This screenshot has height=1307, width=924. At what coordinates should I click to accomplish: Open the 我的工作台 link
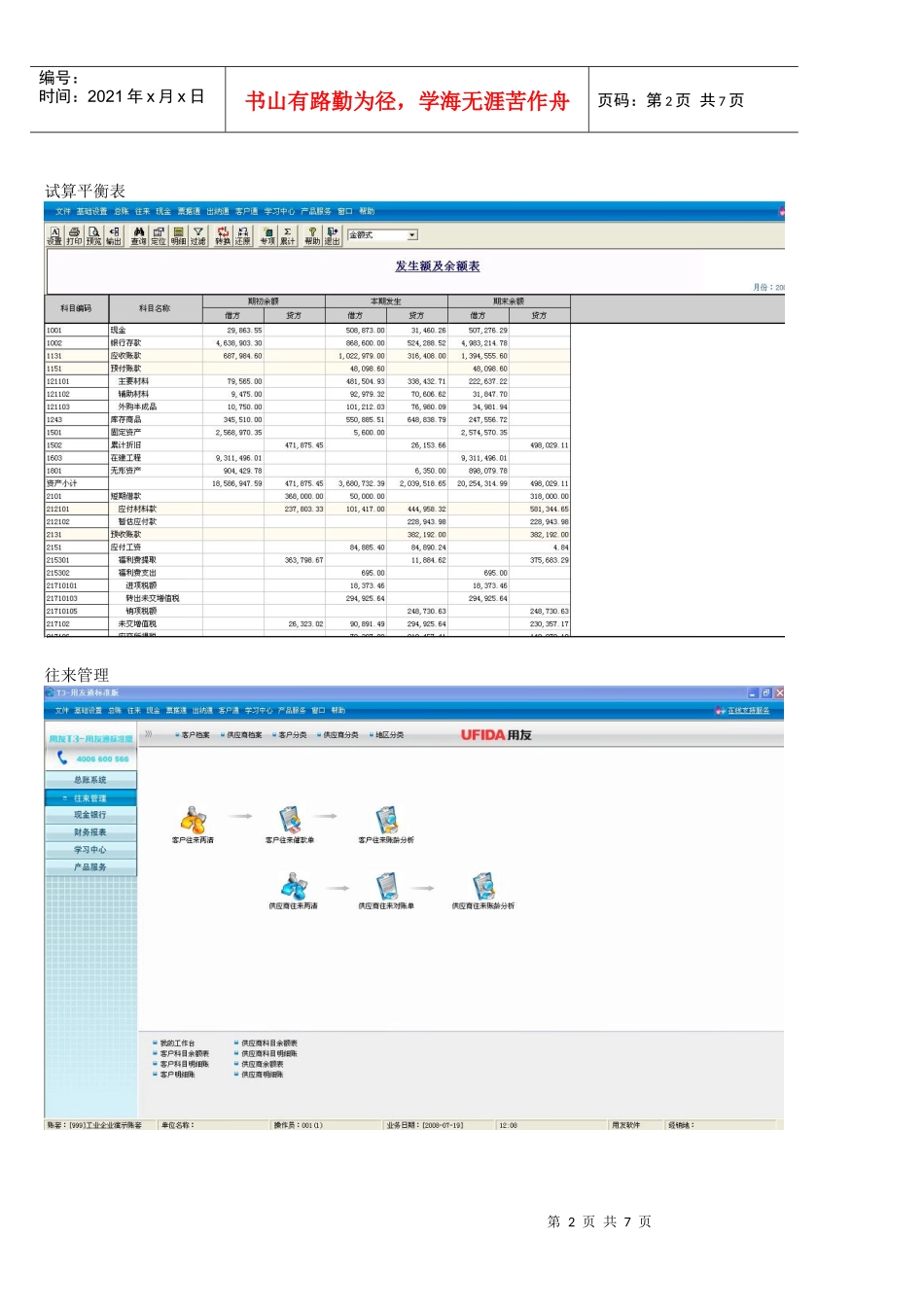[x=177, y=1043]
